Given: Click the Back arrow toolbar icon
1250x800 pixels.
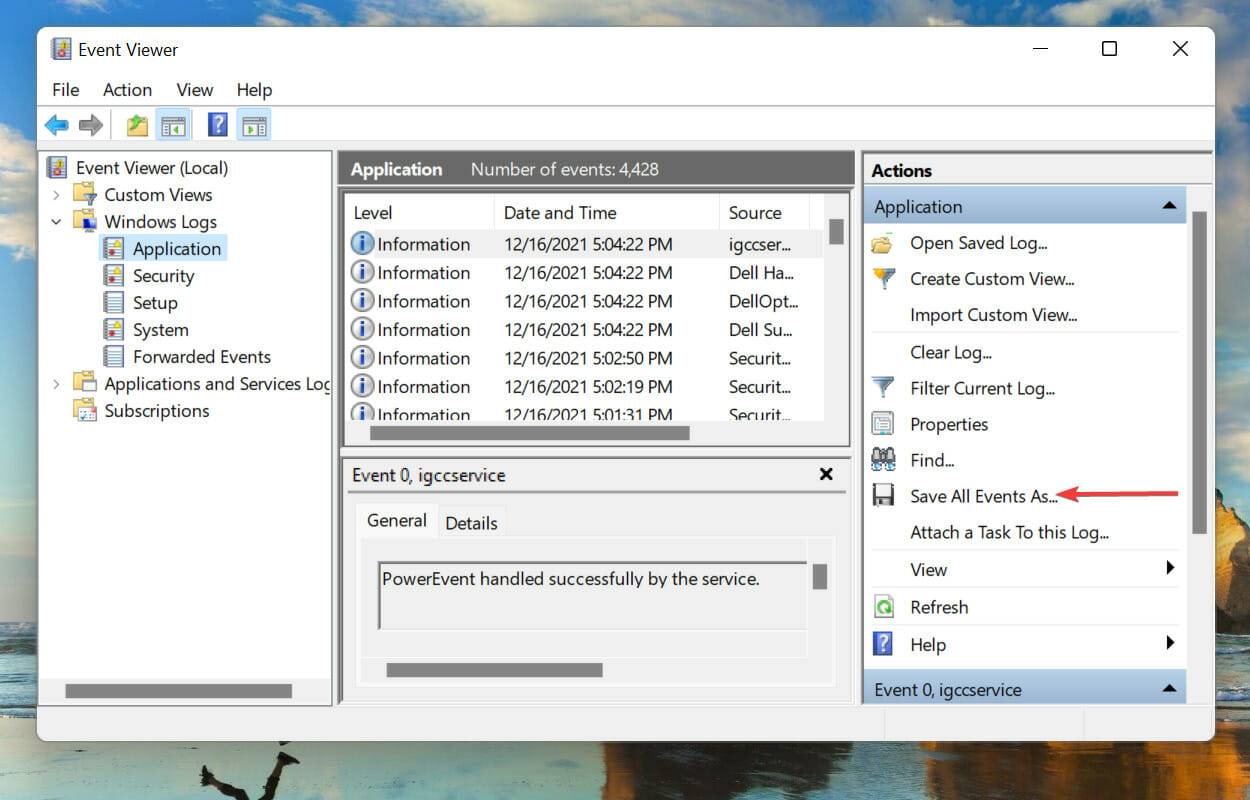Looking at the screenshot, I should 57,125.
